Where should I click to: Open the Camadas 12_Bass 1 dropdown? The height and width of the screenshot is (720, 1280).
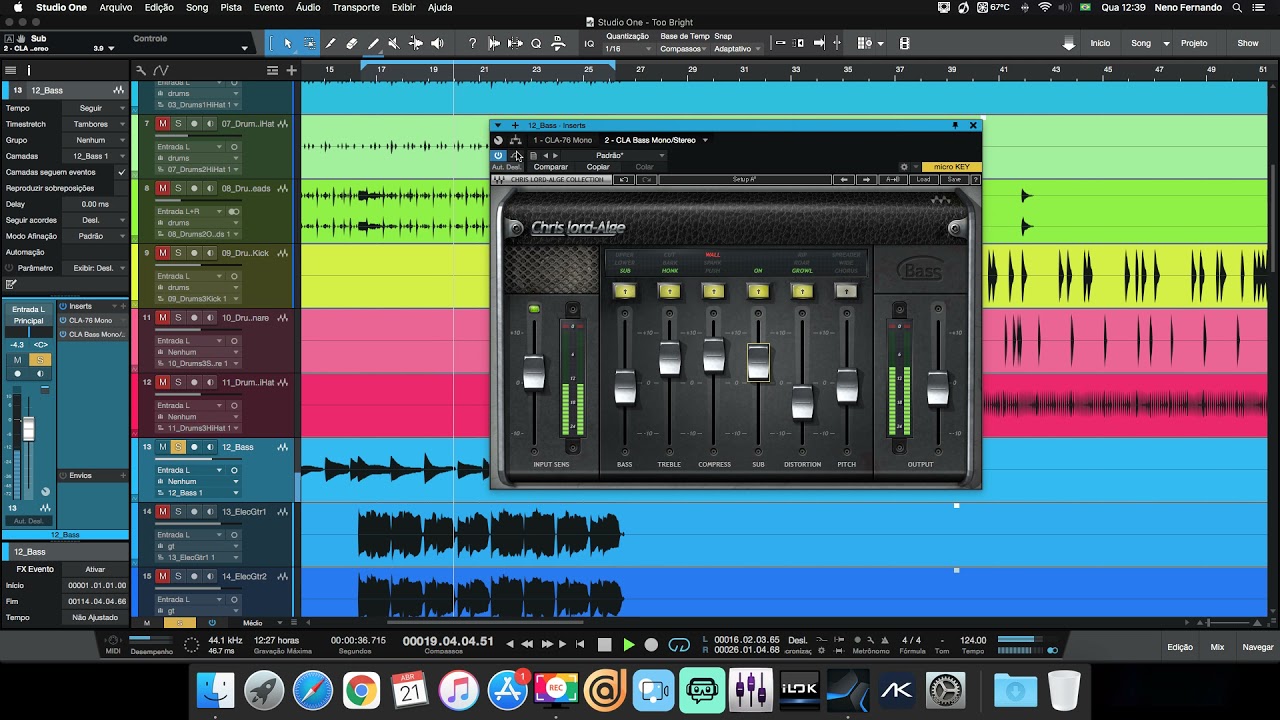tap(97, 156)
